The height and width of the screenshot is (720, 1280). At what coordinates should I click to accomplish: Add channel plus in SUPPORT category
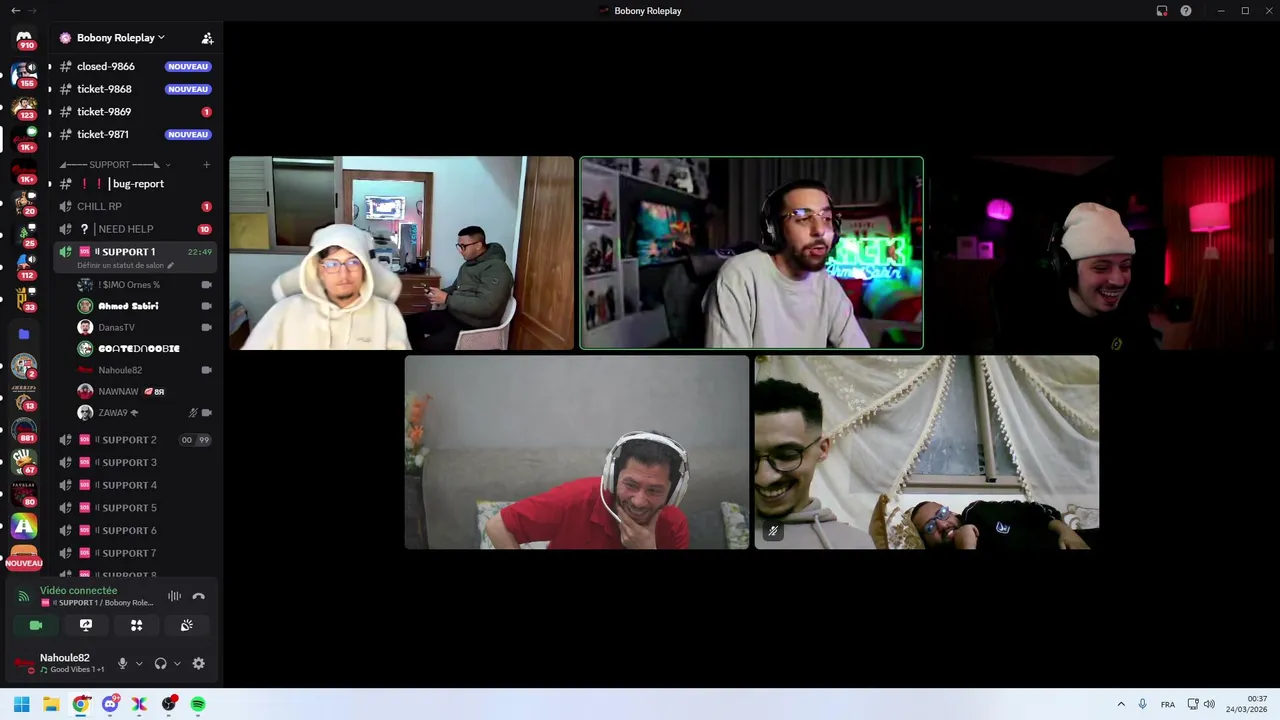[206, 164]
